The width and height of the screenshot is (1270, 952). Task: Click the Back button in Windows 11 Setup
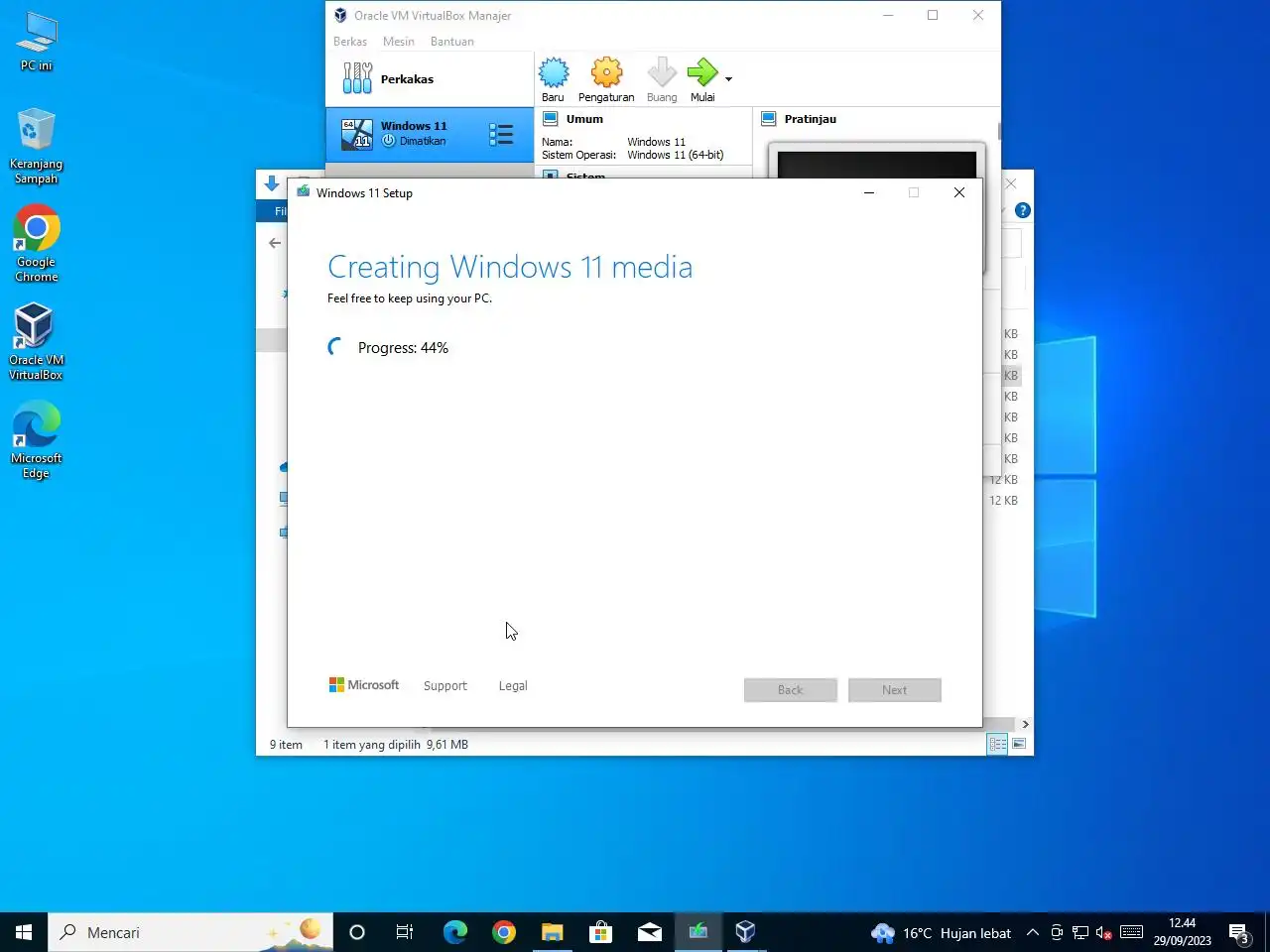791,690
